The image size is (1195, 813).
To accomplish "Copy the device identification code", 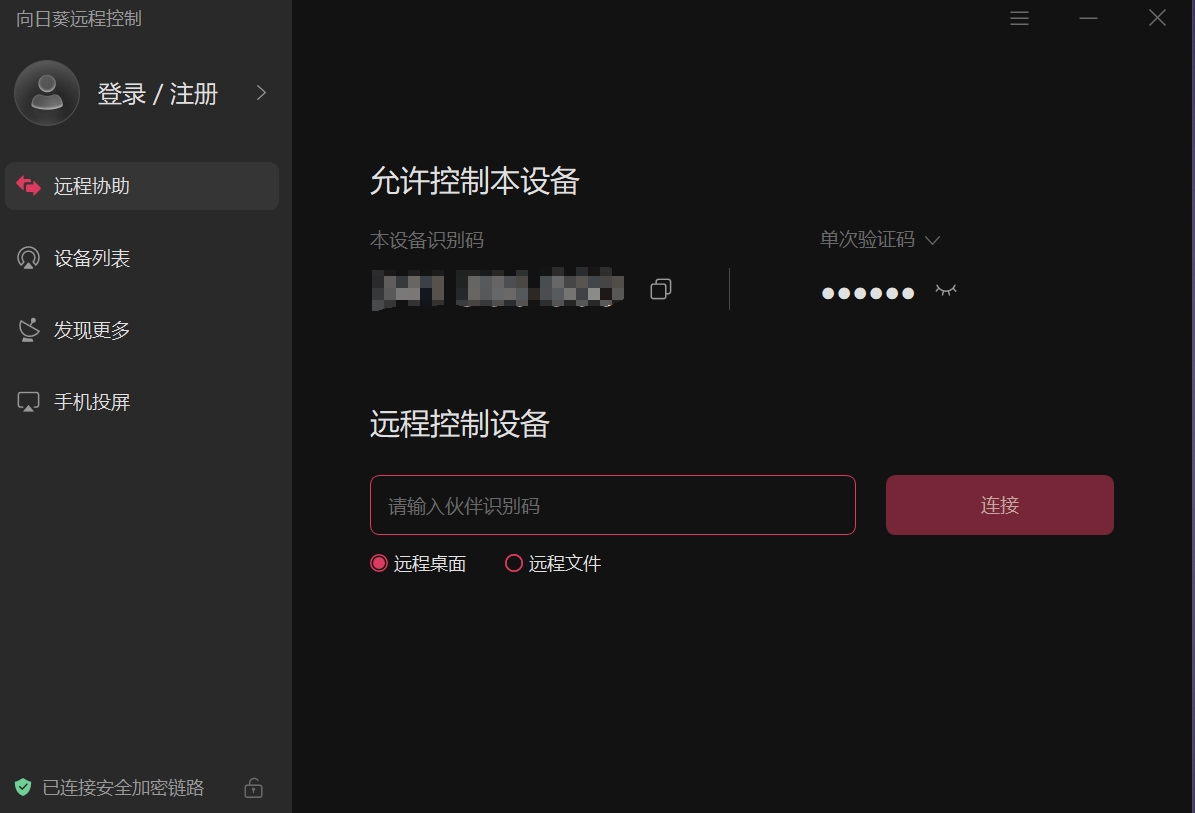I will [661, 289].
